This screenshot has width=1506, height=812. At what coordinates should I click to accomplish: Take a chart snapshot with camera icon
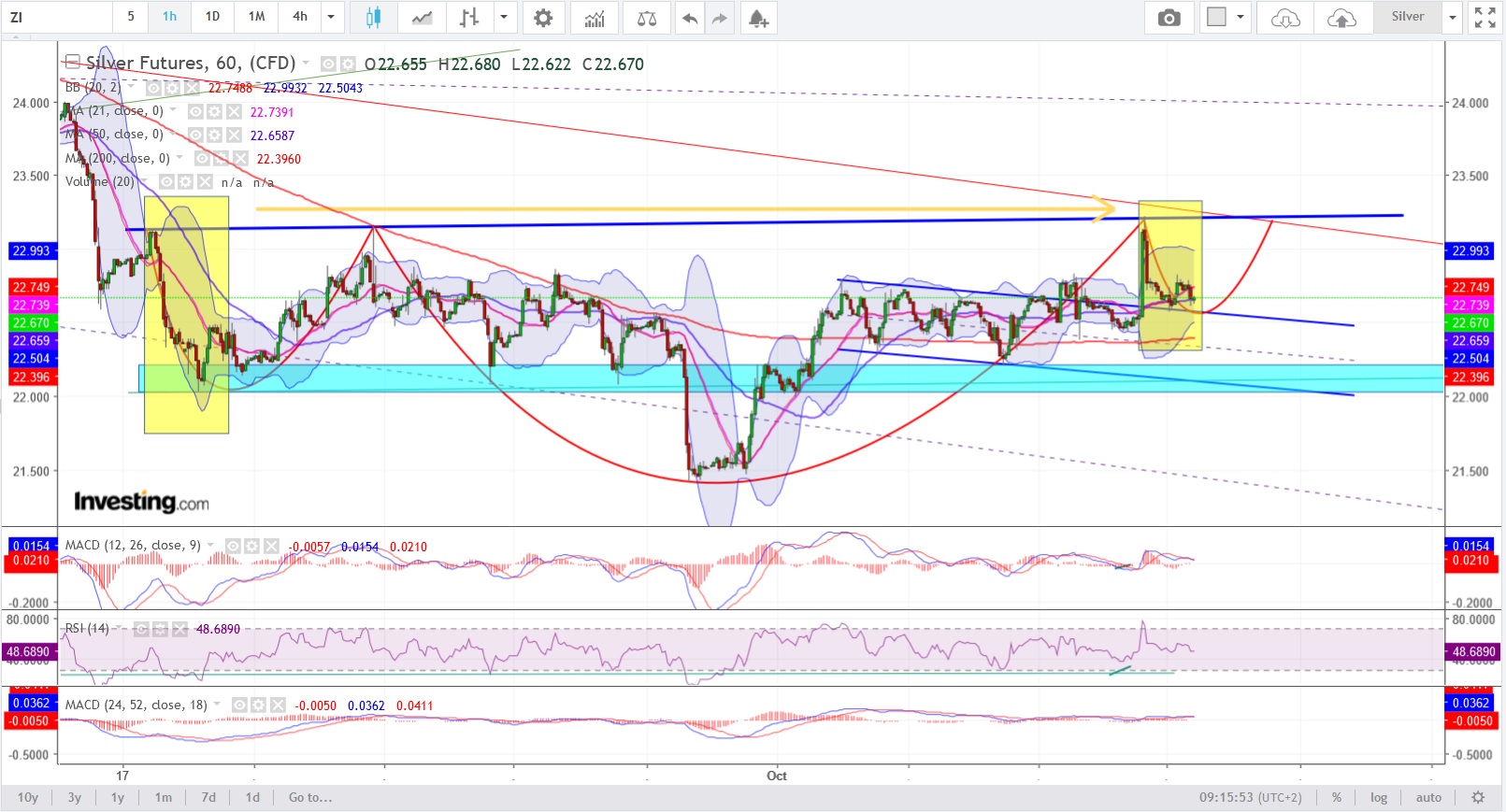[1169, 17]
